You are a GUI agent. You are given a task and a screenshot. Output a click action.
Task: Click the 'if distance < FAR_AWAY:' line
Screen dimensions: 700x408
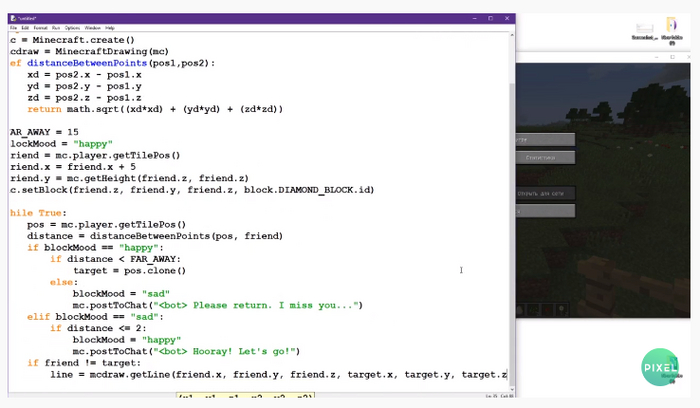[115, 259]
